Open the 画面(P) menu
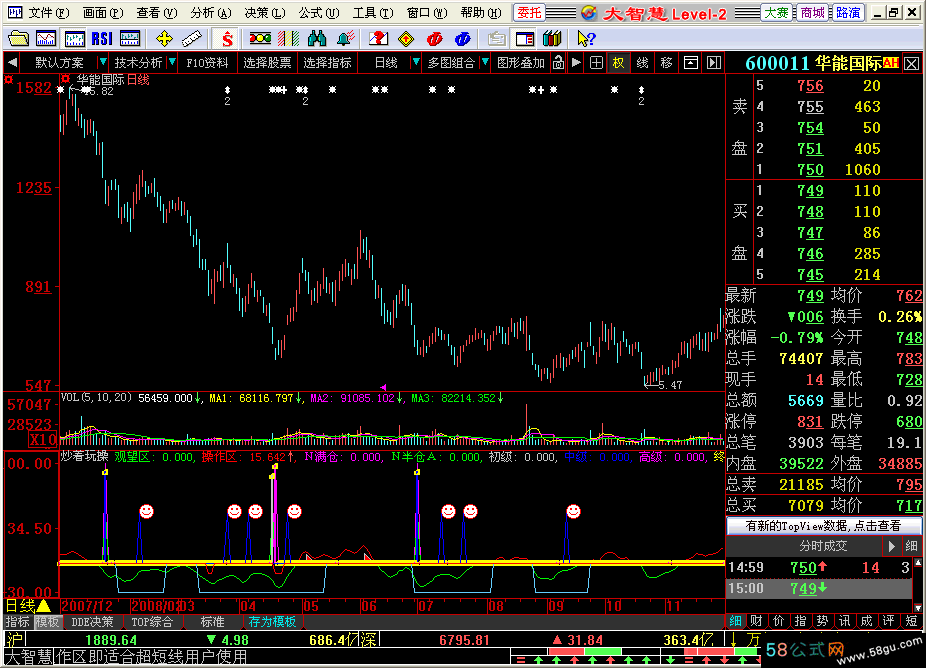 103,13
